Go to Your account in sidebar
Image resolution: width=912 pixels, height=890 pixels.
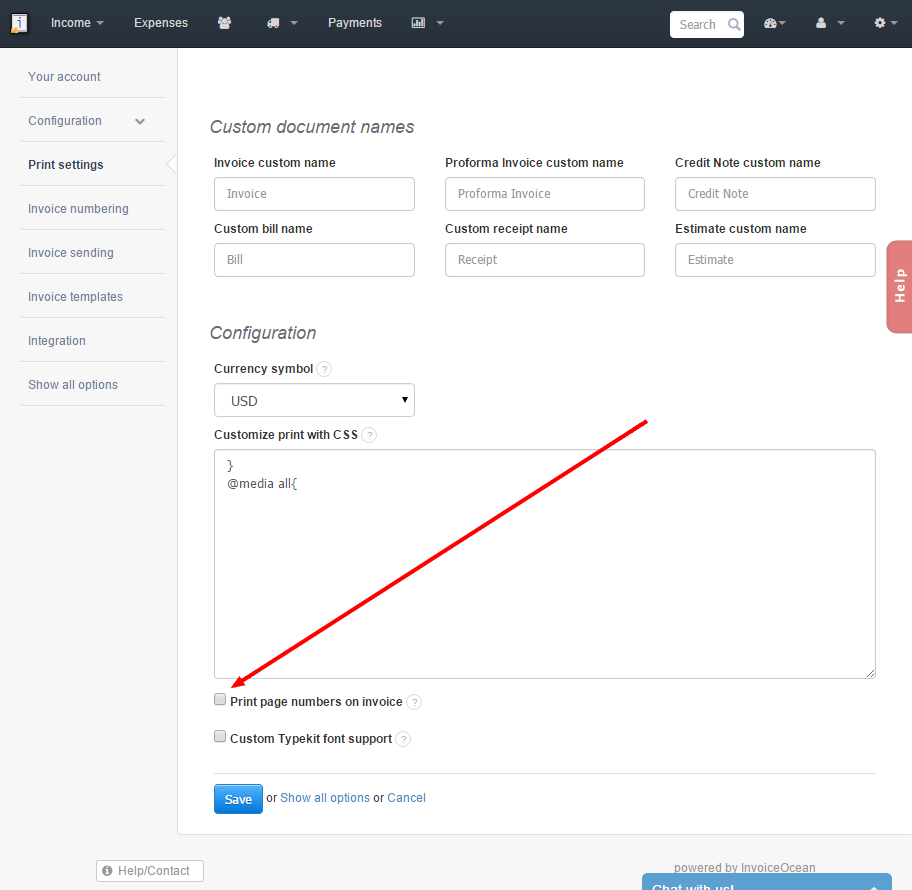(65, 77)
